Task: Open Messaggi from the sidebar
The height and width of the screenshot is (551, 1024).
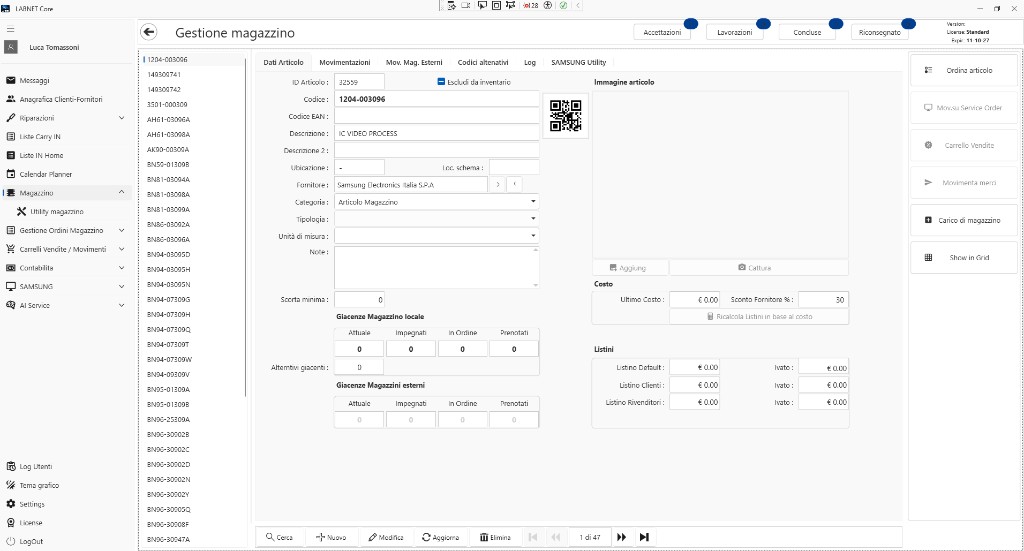Action: pyautogui.click(x=34, y=80)
